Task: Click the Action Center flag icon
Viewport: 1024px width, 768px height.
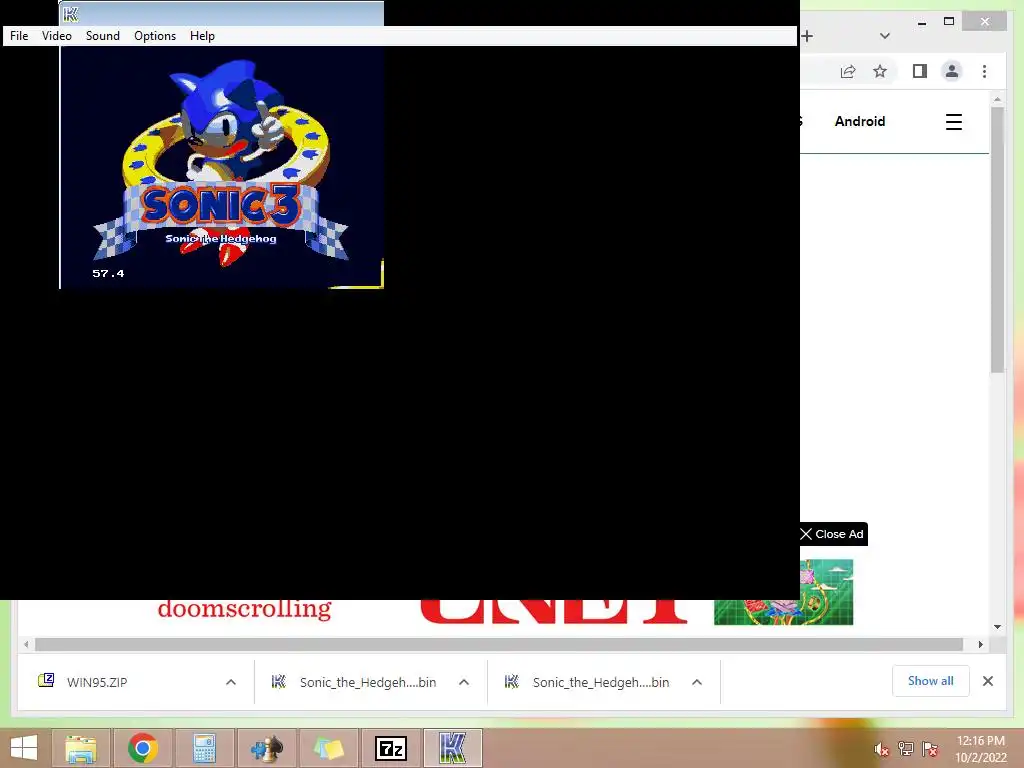Action: coord(930,749)
